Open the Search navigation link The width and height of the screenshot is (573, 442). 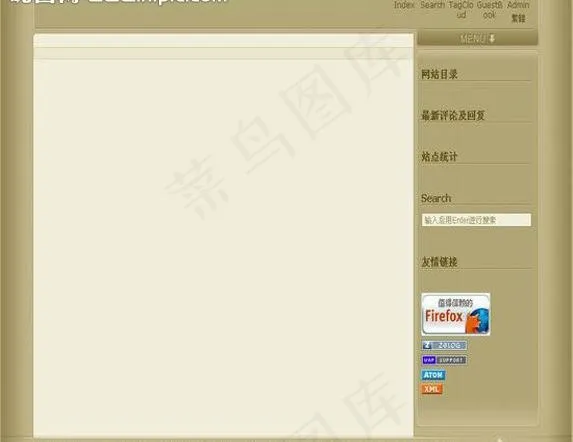432,5
